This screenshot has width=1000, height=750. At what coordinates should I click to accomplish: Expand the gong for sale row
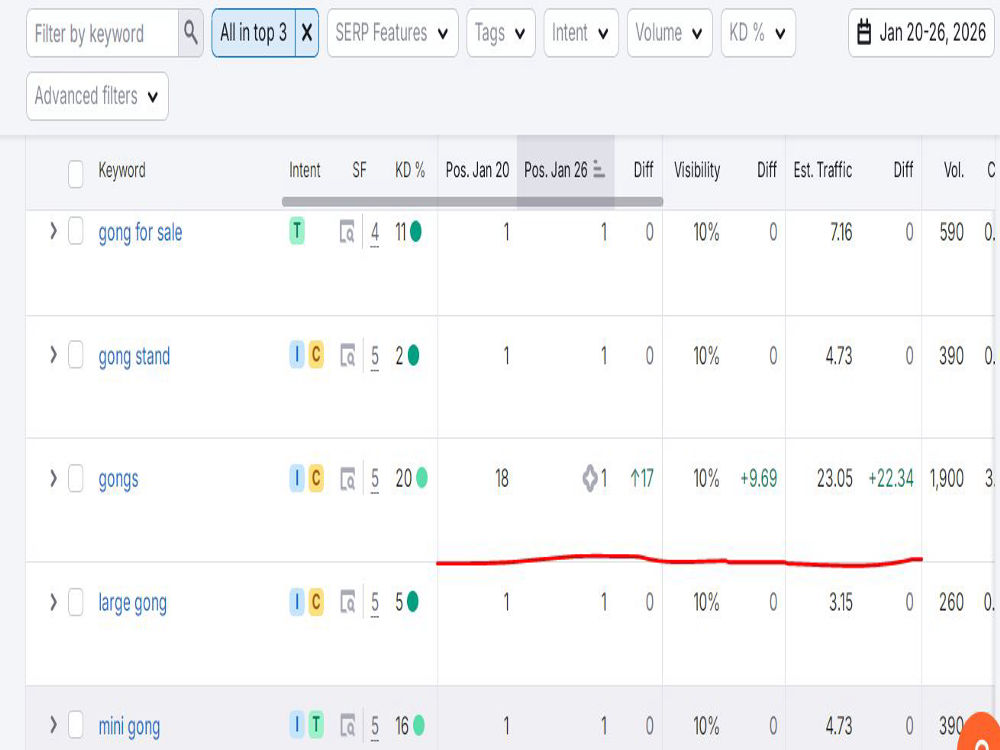tap(54, 231)
